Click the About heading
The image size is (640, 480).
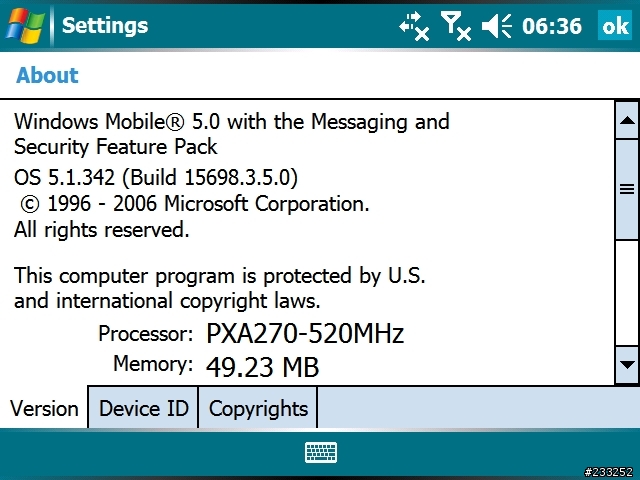pyautogui.click(x=47, y=75)
